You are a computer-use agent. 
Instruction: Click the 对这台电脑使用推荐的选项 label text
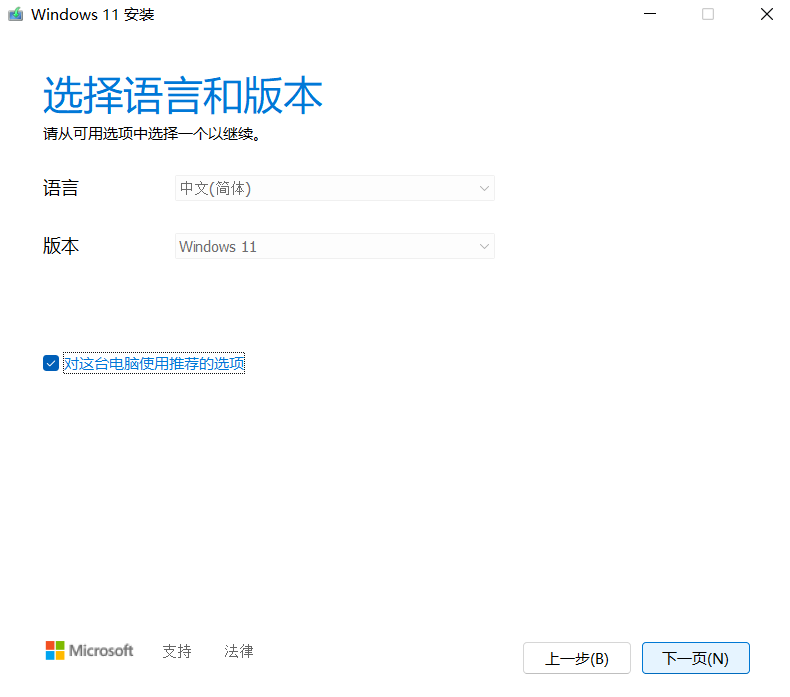(154, 363)
